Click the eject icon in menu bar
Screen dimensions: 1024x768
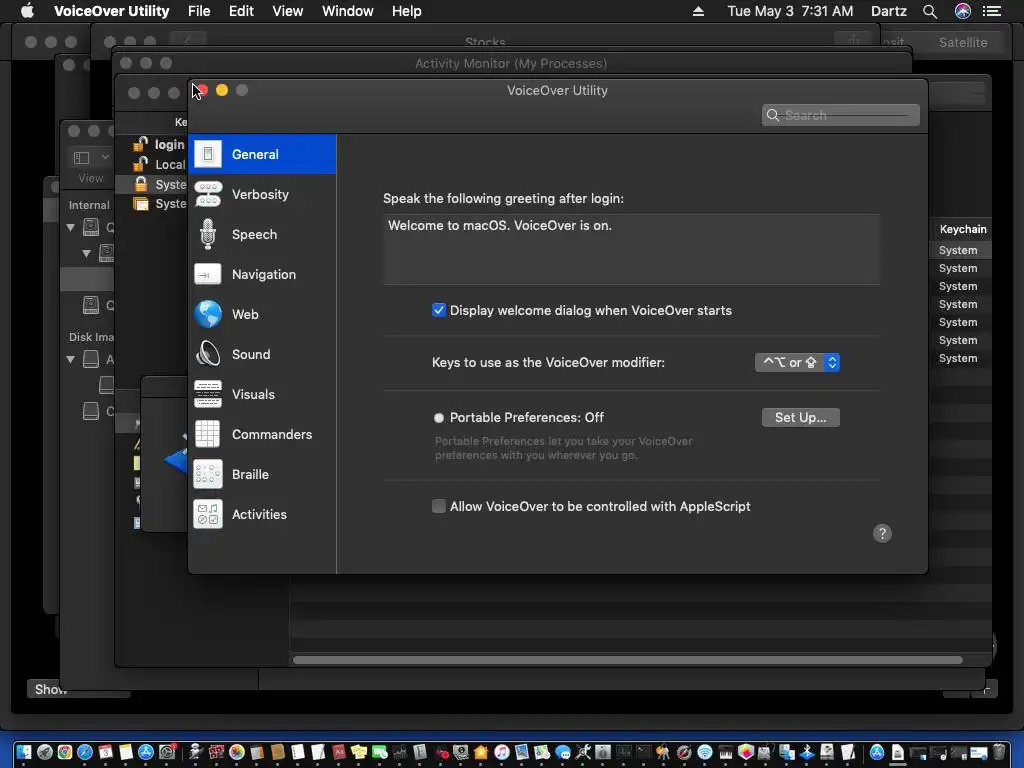(x=698, y=11)
